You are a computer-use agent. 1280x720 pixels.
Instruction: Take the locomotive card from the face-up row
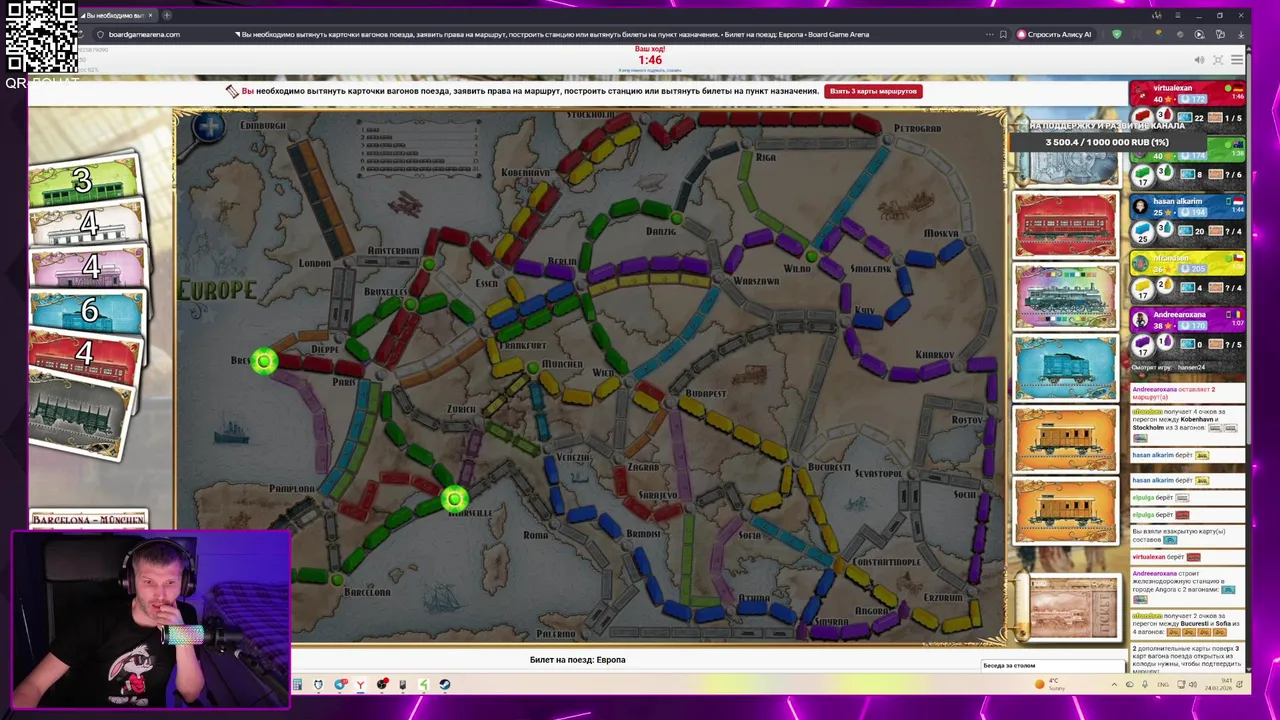(1066, 297)
